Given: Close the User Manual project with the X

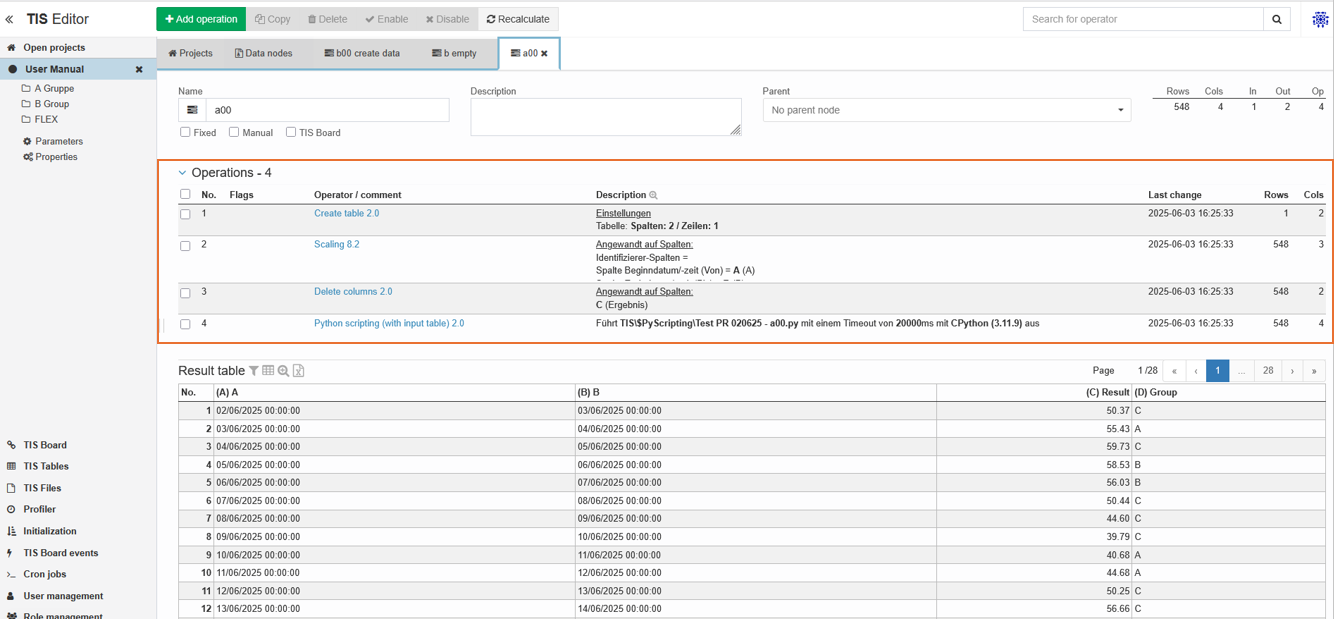Looking at the screenshot, I should pos(139,70).
